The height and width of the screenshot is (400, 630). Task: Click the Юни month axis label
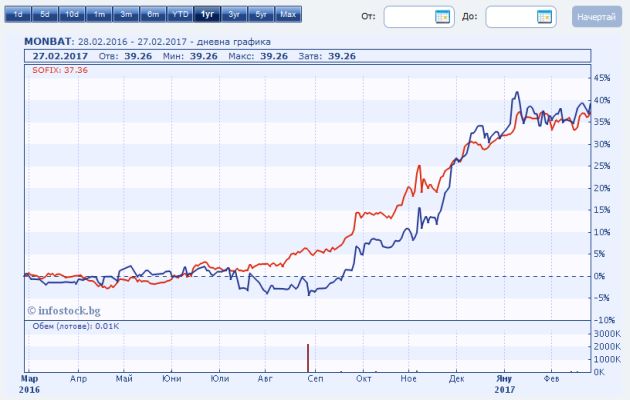point(172,379)
